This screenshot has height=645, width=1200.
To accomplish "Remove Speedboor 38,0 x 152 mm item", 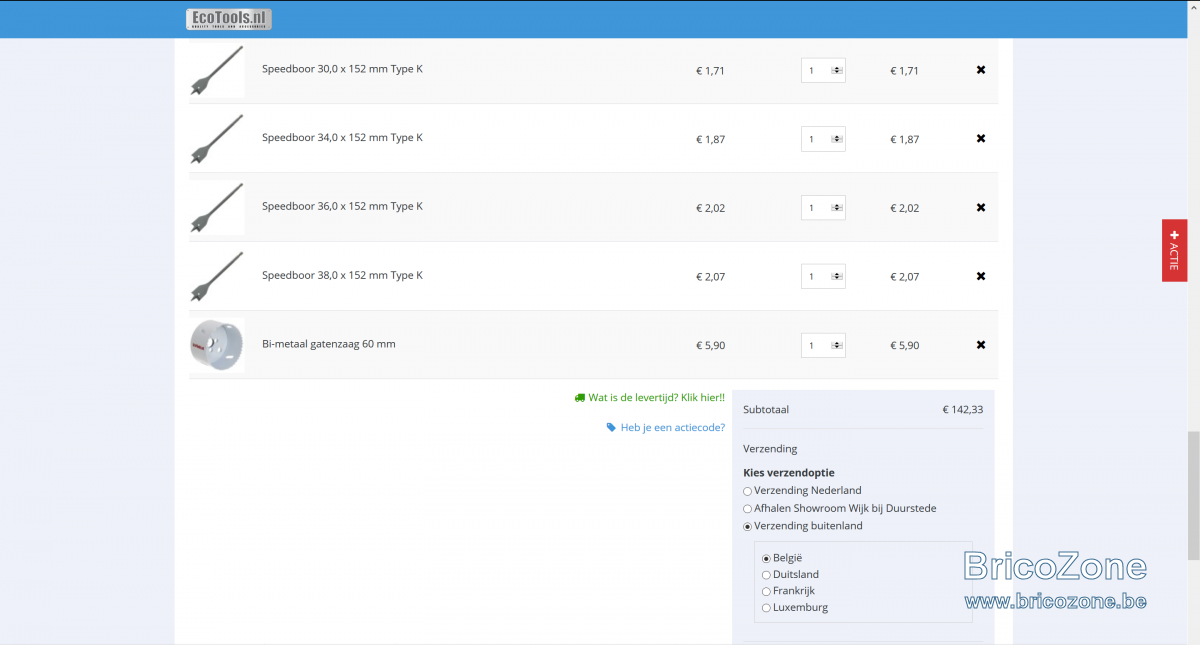I will 981,276.
